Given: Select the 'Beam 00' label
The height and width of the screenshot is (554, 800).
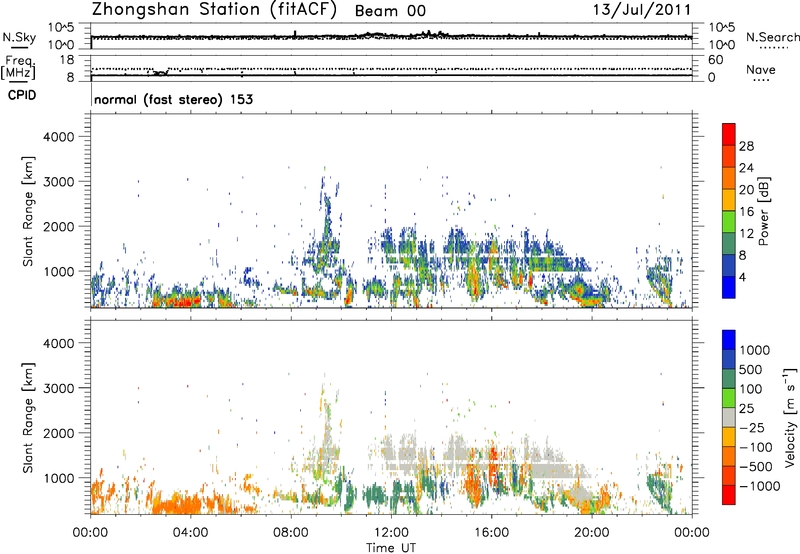Looking at the screenshot, I should click(390, 11).
